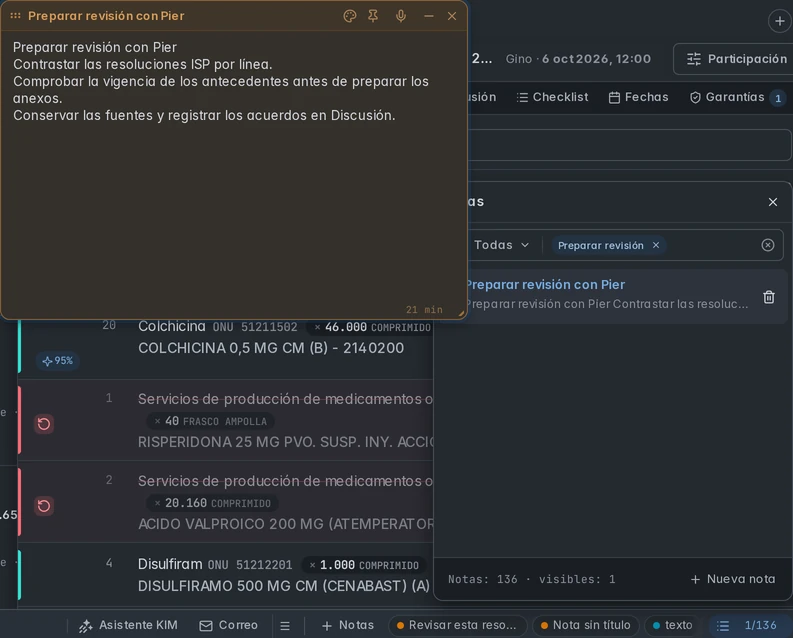Open the hamburger menu in bottom bar
Screen dimensions: 793x638
point(285,626)
